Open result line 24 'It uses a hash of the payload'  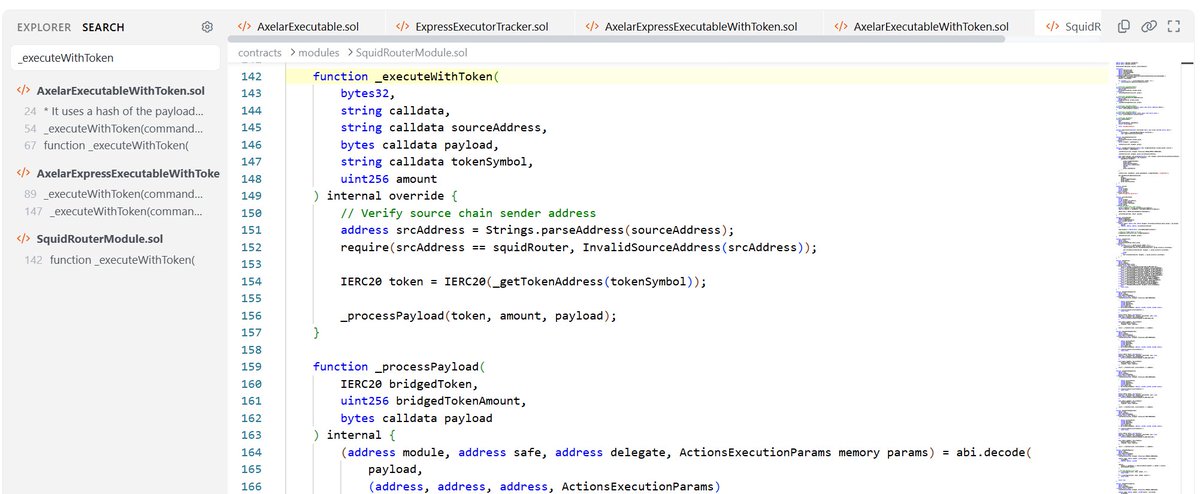[113, 111]
